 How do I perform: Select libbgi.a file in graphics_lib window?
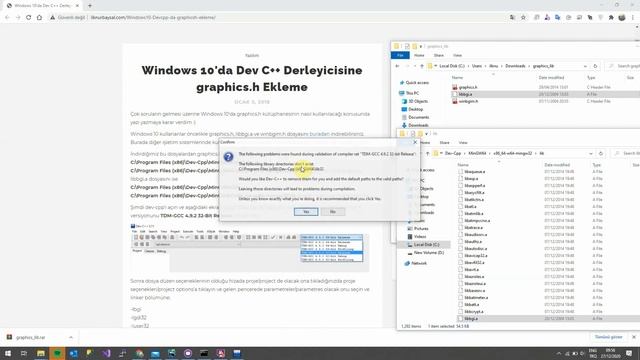(465, 94)
